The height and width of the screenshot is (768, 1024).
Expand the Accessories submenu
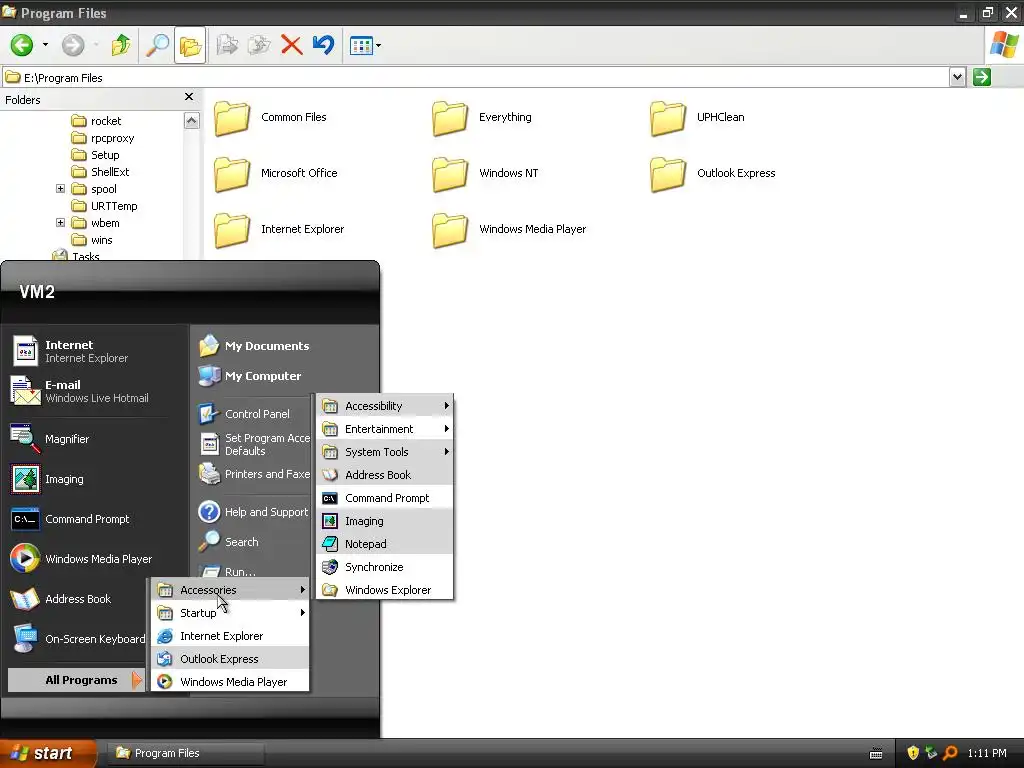click(232, 590)
